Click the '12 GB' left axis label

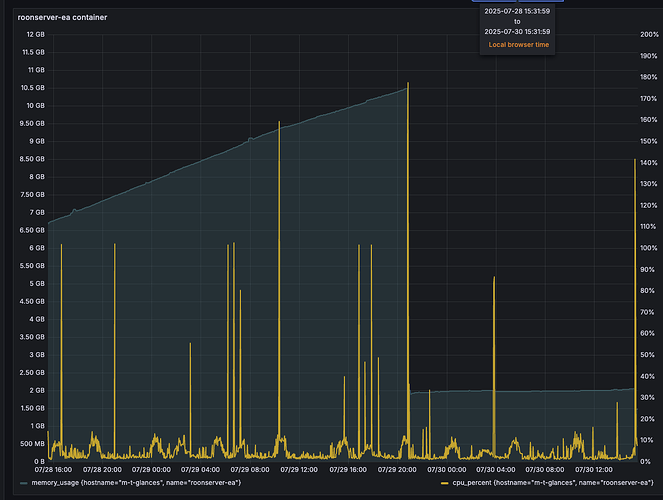tap(36, 34)
